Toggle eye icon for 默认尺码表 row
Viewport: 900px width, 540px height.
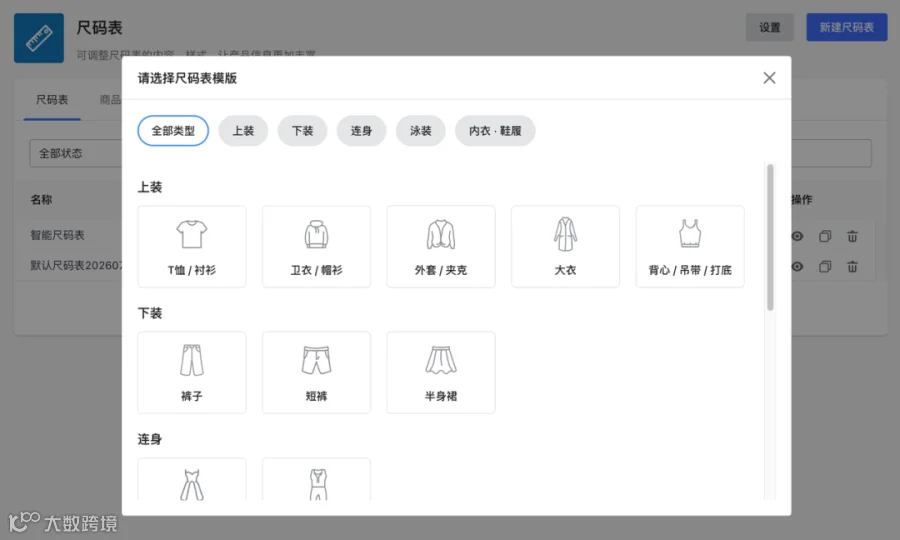(x=797, y=266)
